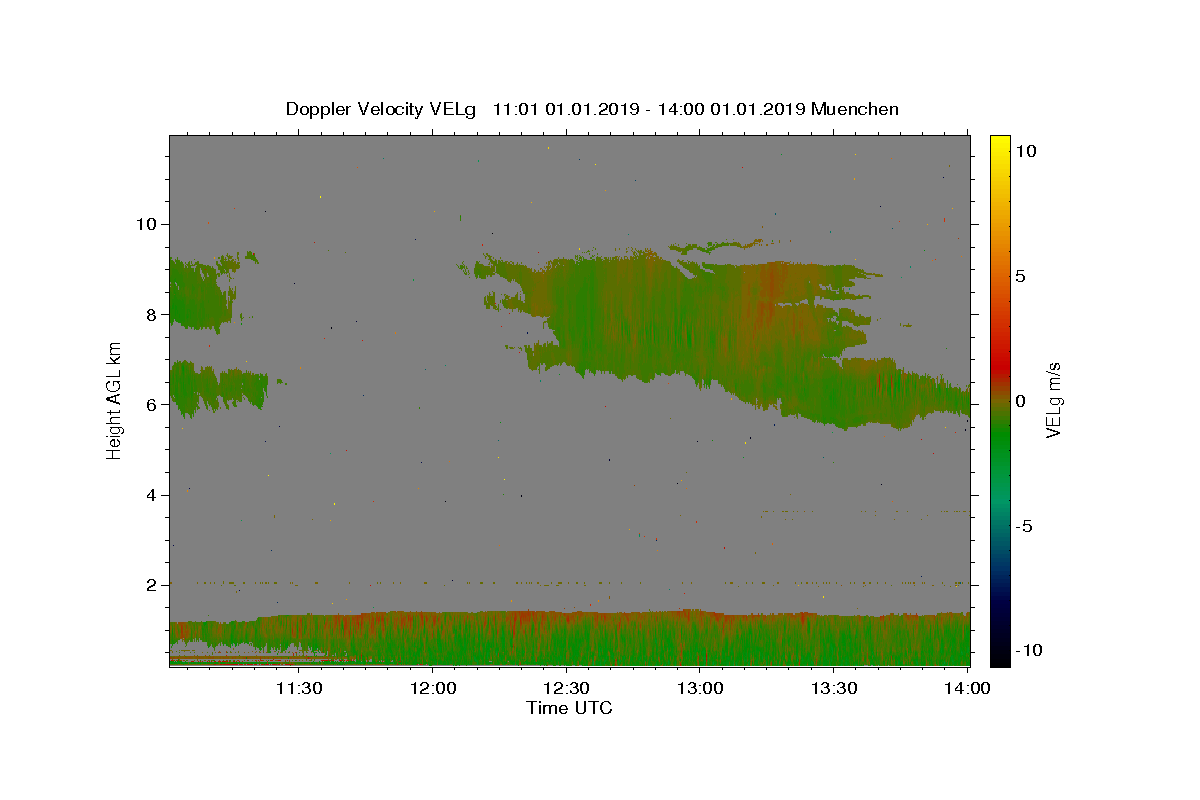Image resolution: width=1200 pixels, height=800 pixels.
Task: Click the 12:30 time tick label
Action: tap(567, 688)
